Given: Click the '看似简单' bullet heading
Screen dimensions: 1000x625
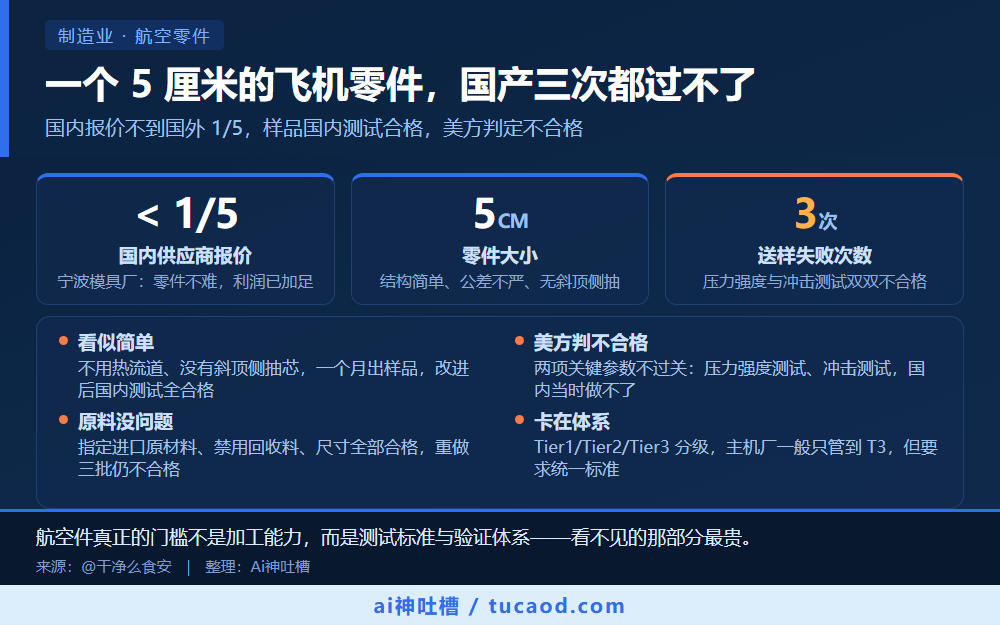Looking at the screenshot, I should pyautogui.click(x=116, y=342).
